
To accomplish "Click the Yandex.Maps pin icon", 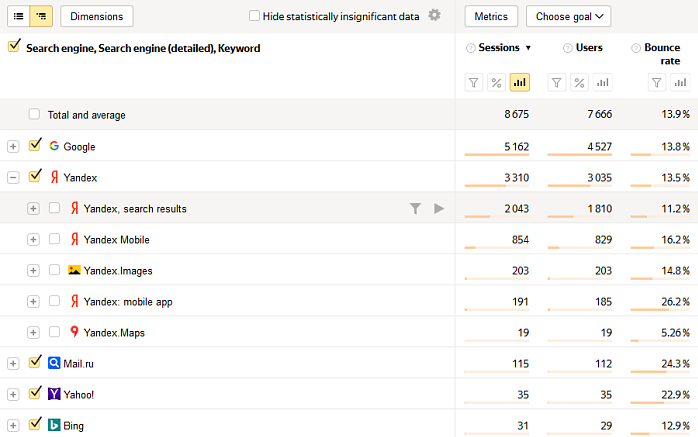I will 74,332.
